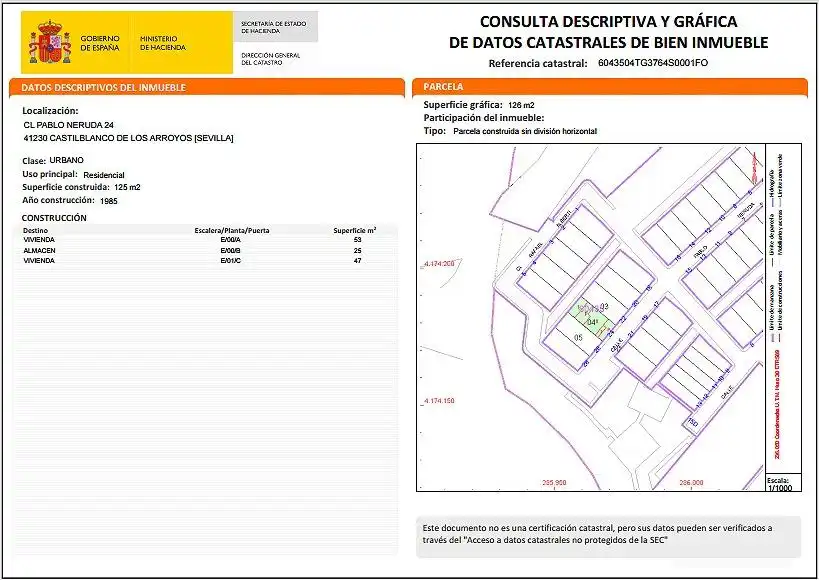
Task: Click the Spain coat of arms logo
Action: tap(50, 42)
